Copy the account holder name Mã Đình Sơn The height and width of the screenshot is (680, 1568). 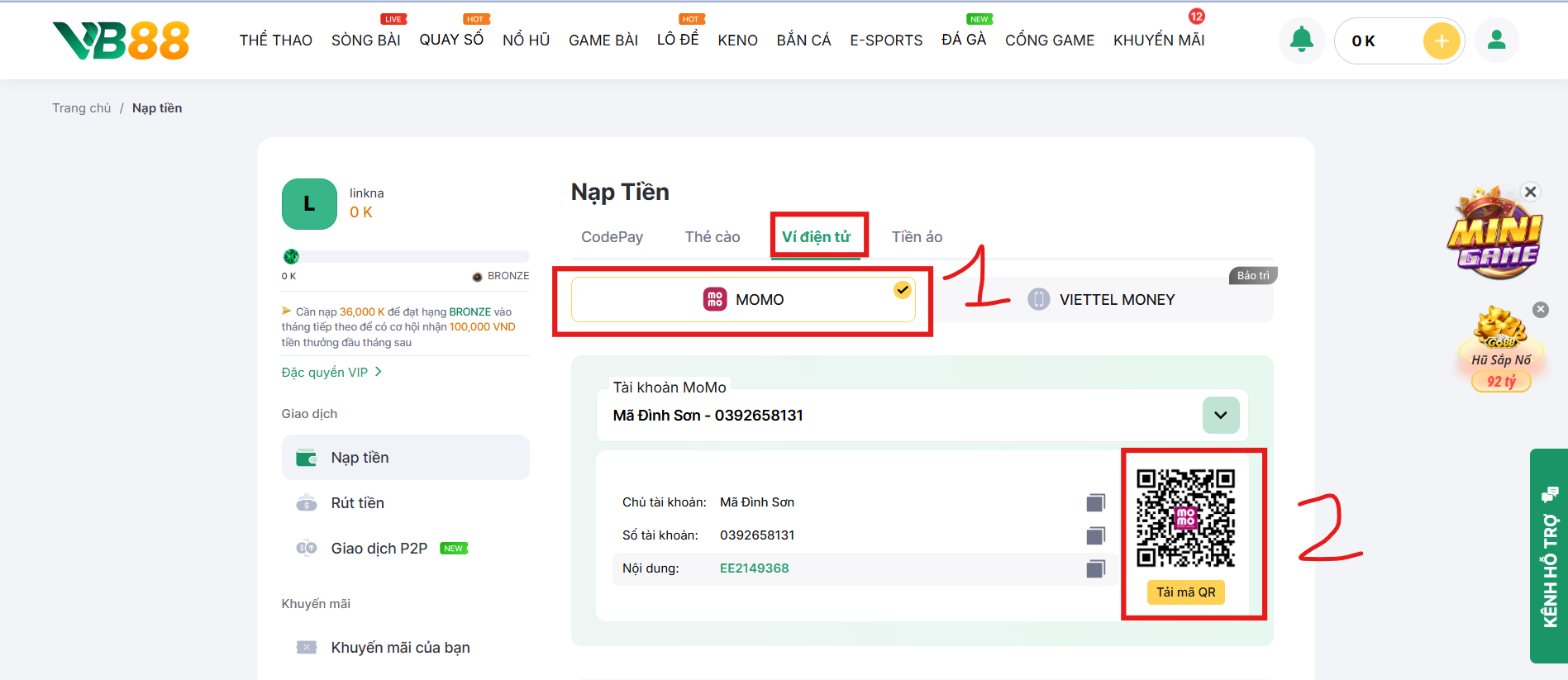pos(1095,502)
